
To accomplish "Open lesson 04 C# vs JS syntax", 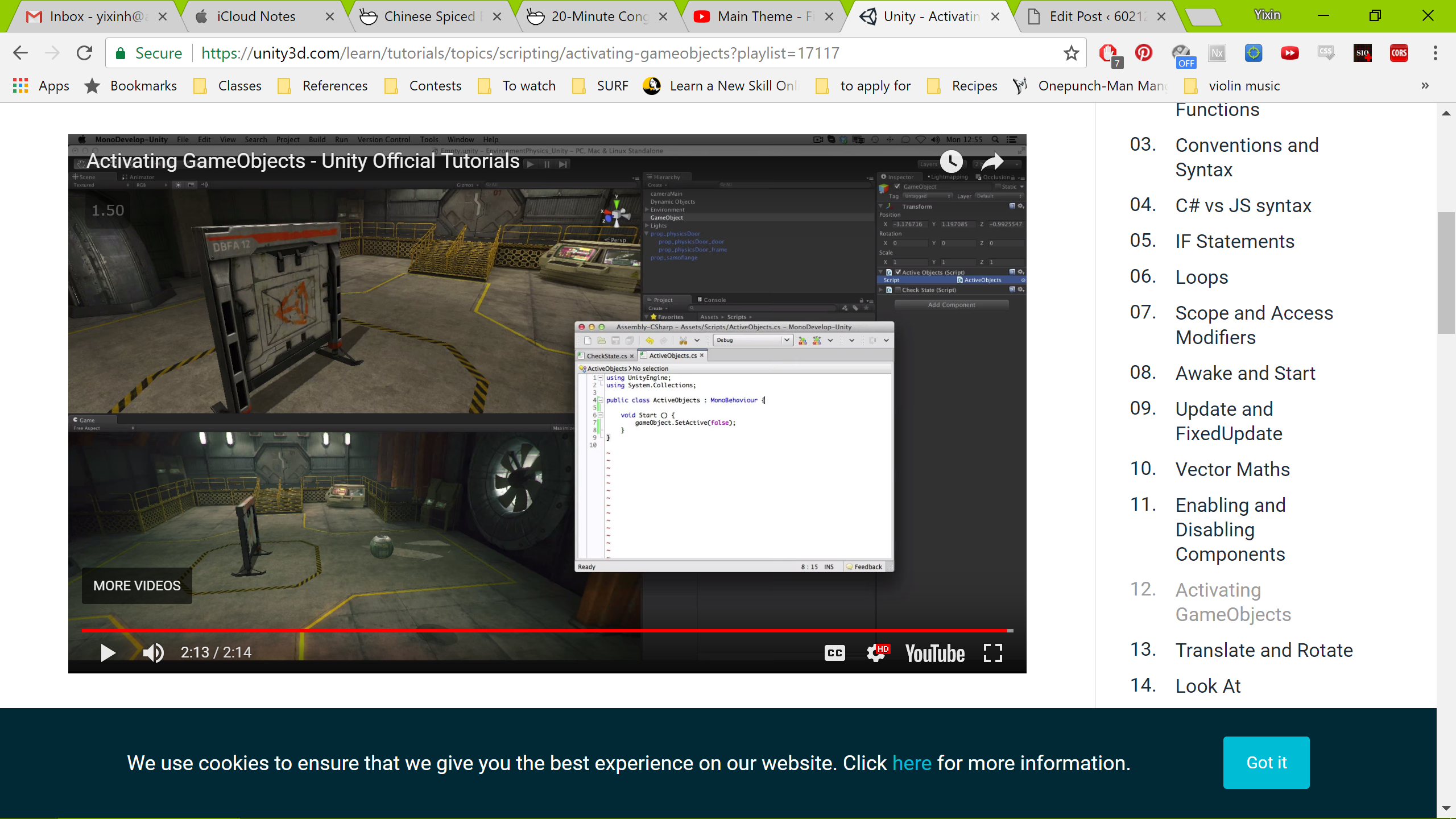I will [x=1243, y=205].
